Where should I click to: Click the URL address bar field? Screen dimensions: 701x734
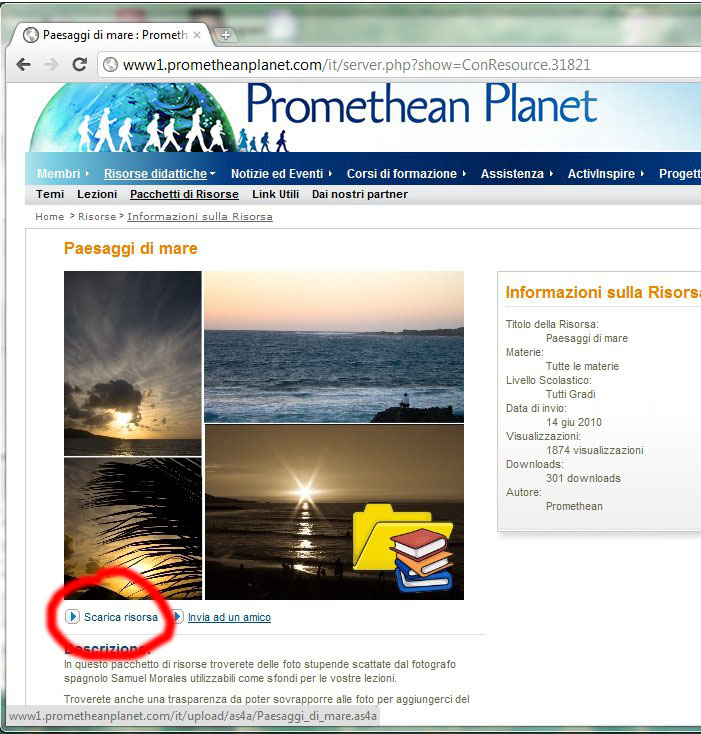399,65
